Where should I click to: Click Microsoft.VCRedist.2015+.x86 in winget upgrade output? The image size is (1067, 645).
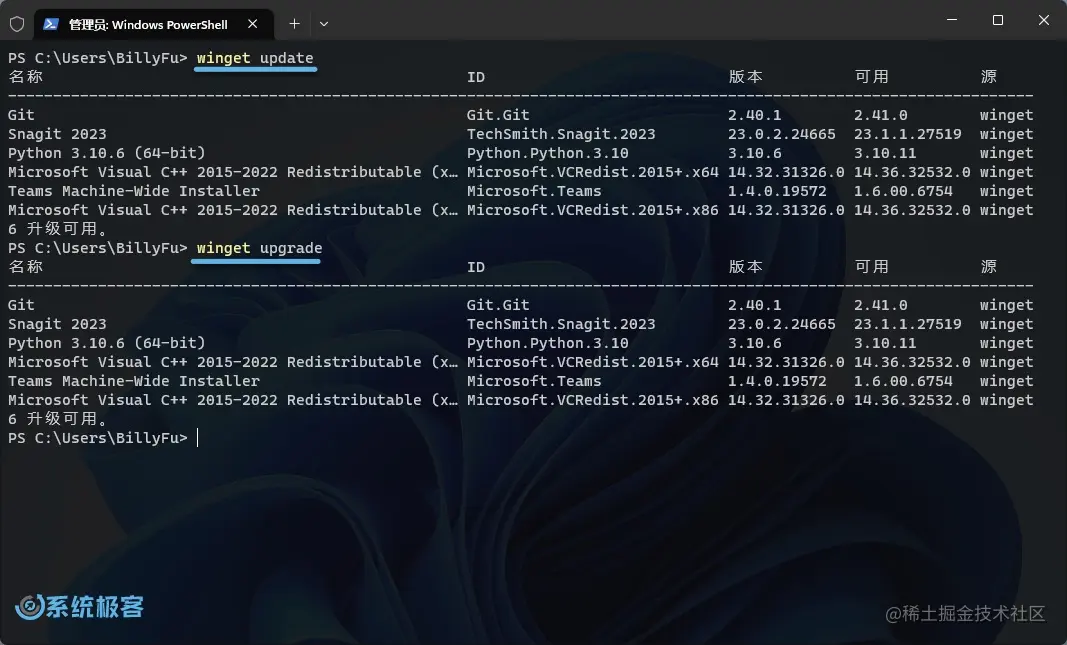pyautogui.click(x=593, y=400)
